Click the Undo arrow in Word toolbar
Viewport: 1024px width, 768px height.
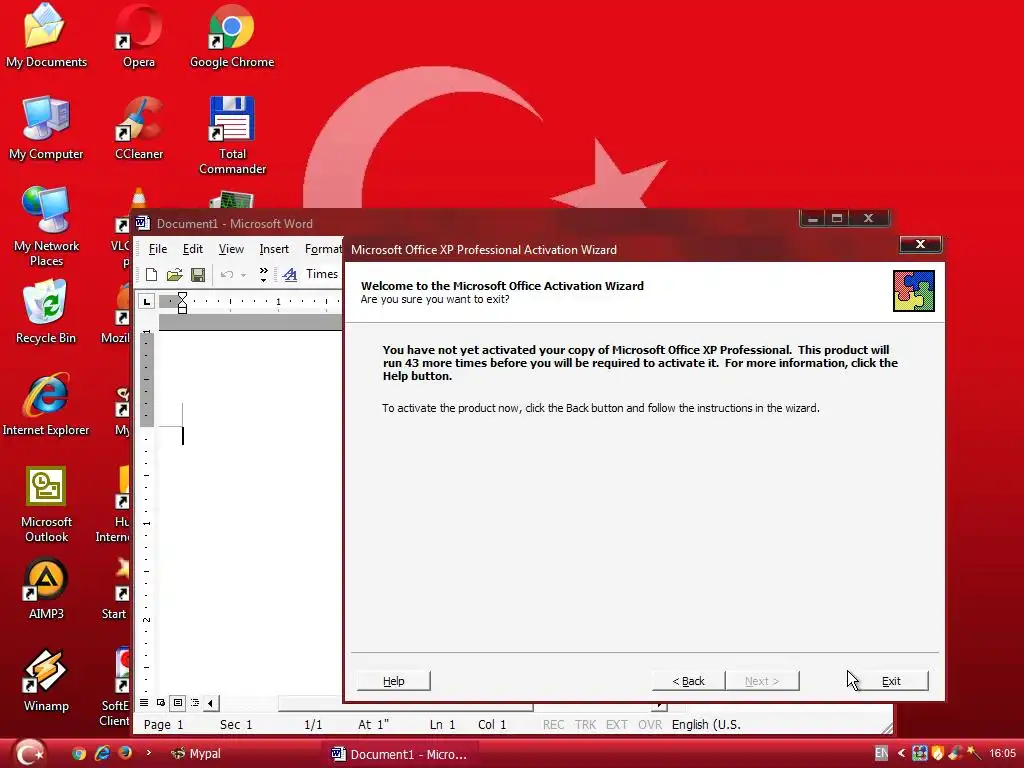tap(227, 275)
